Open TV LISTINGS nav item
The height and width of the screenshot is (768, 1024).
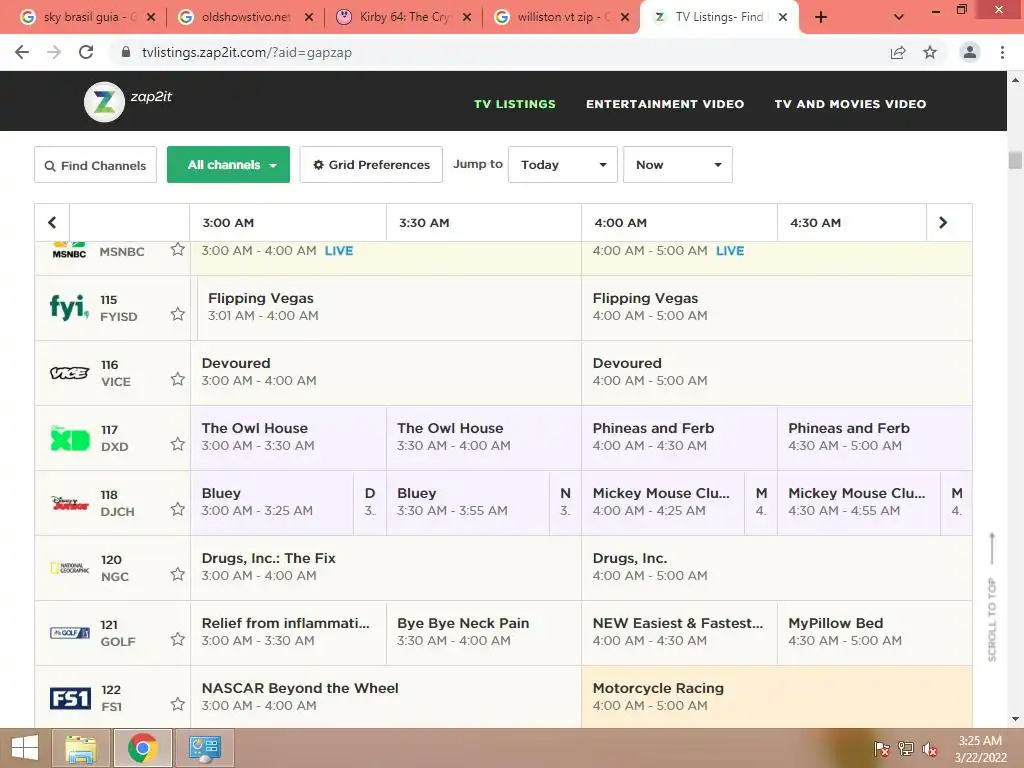[515, 104]
